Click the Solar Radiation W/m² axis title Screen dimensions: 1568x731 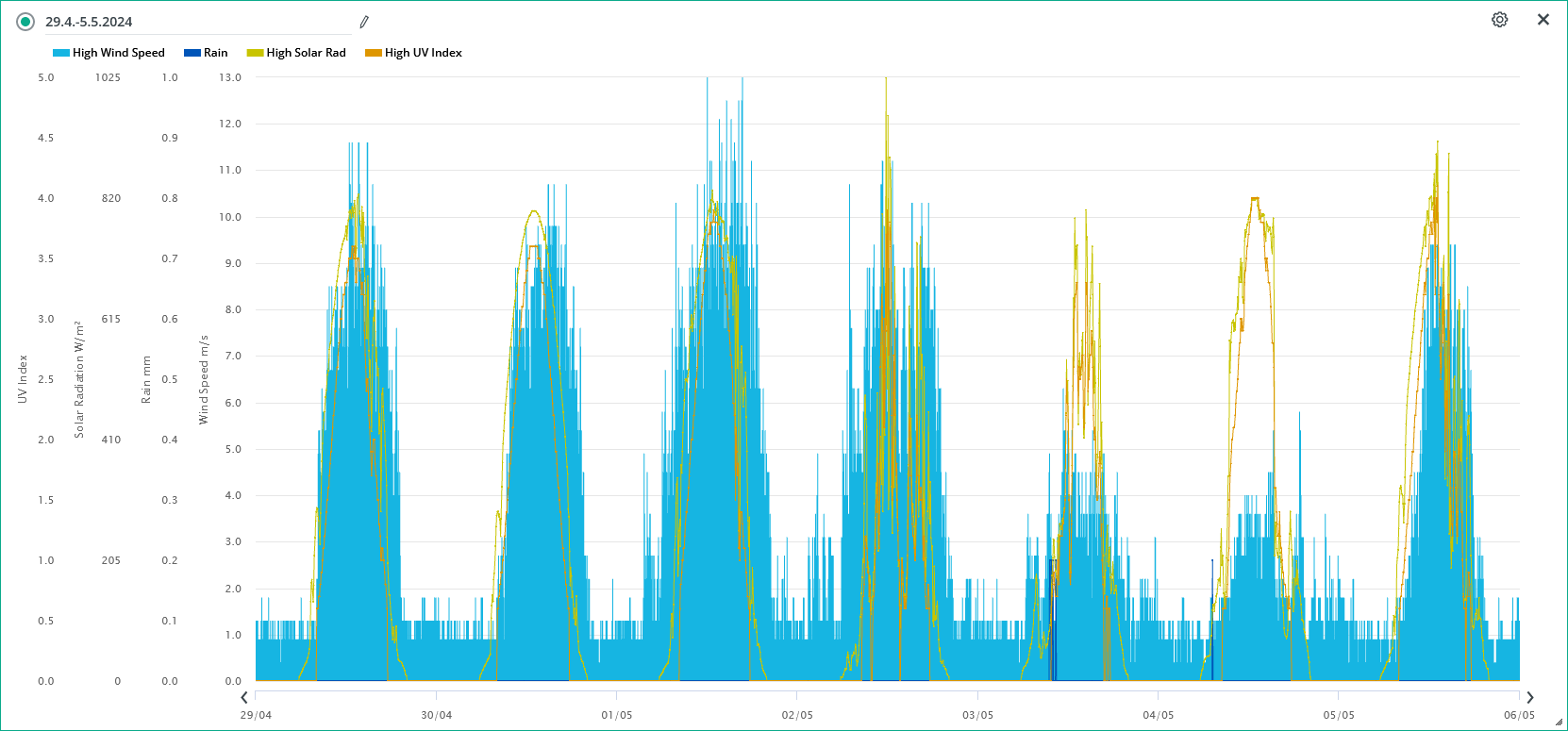(79, 379)
